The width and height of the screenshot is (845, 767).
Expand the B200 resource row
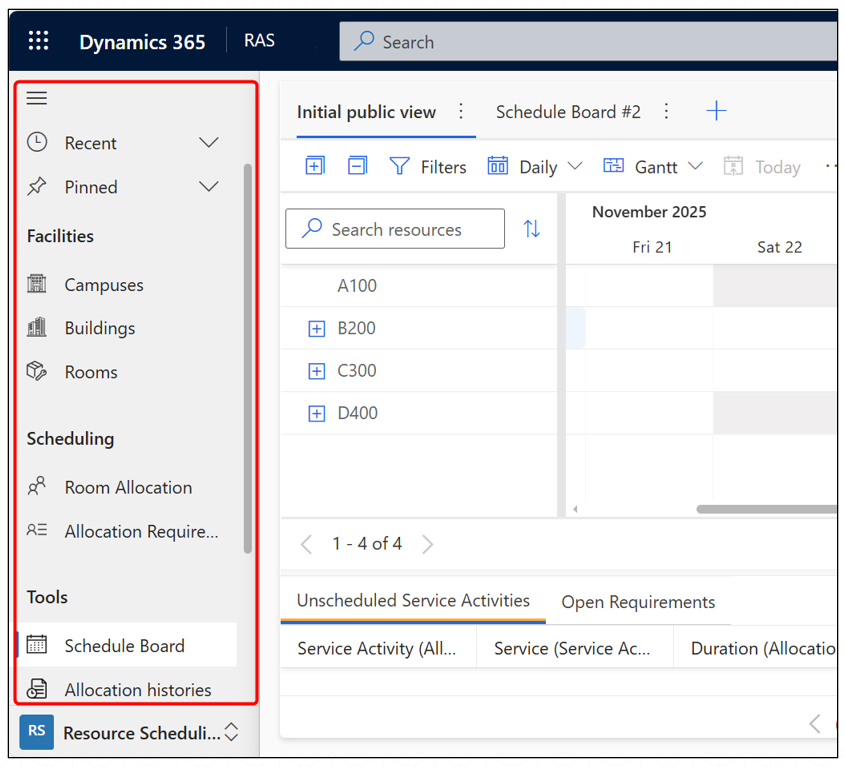click(317, 328)
